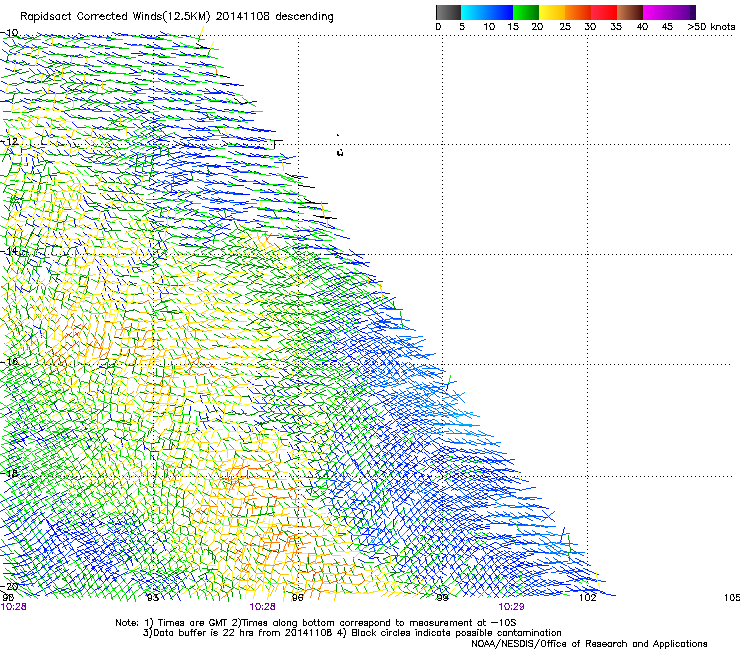The image size is (740, 650).
Task: Click the brown 35-40 knots legend segment
Action: coord(630,12)
